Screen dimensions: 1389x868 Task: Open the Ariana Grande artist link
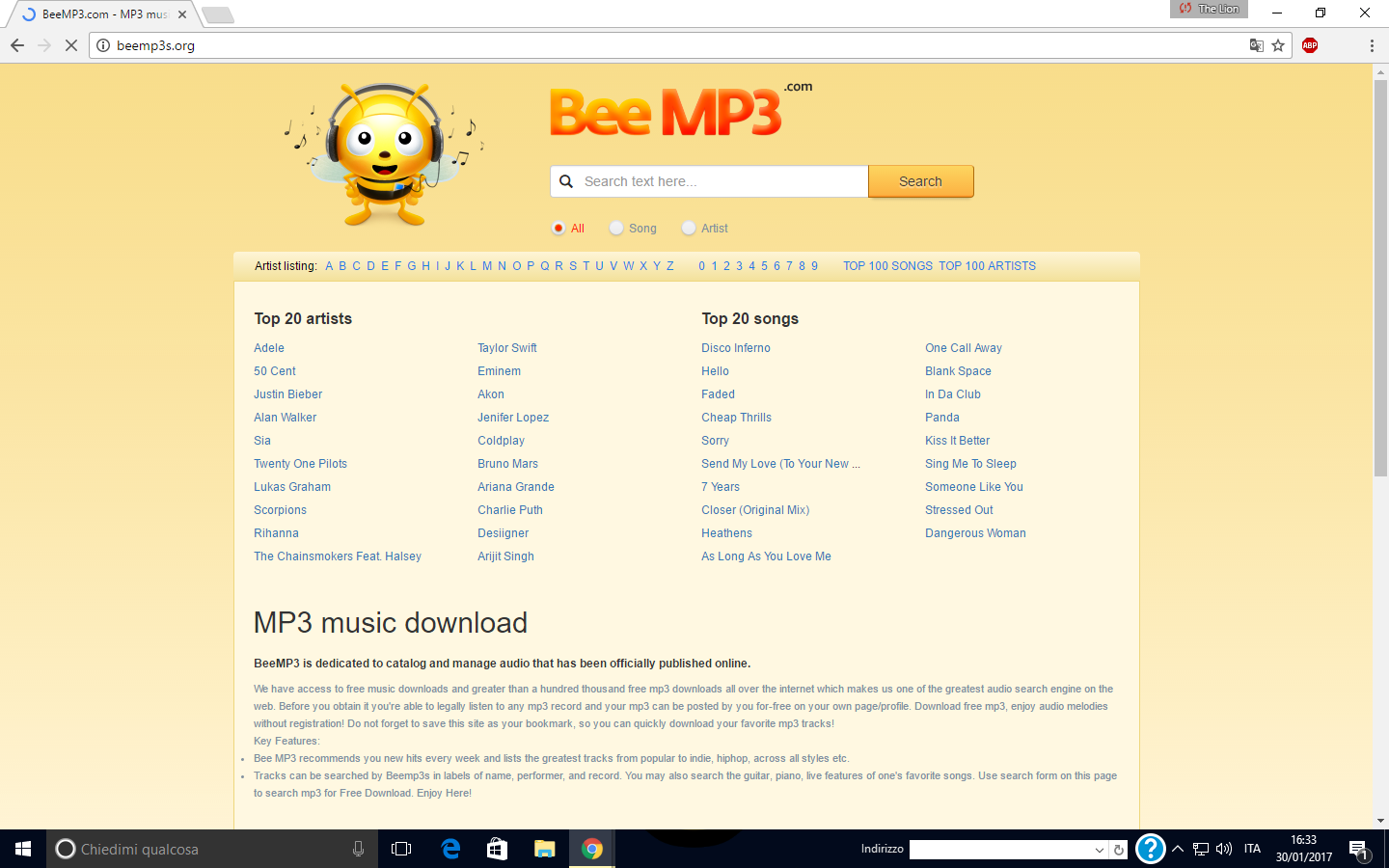pyautogui.click(x=516, y=487)
